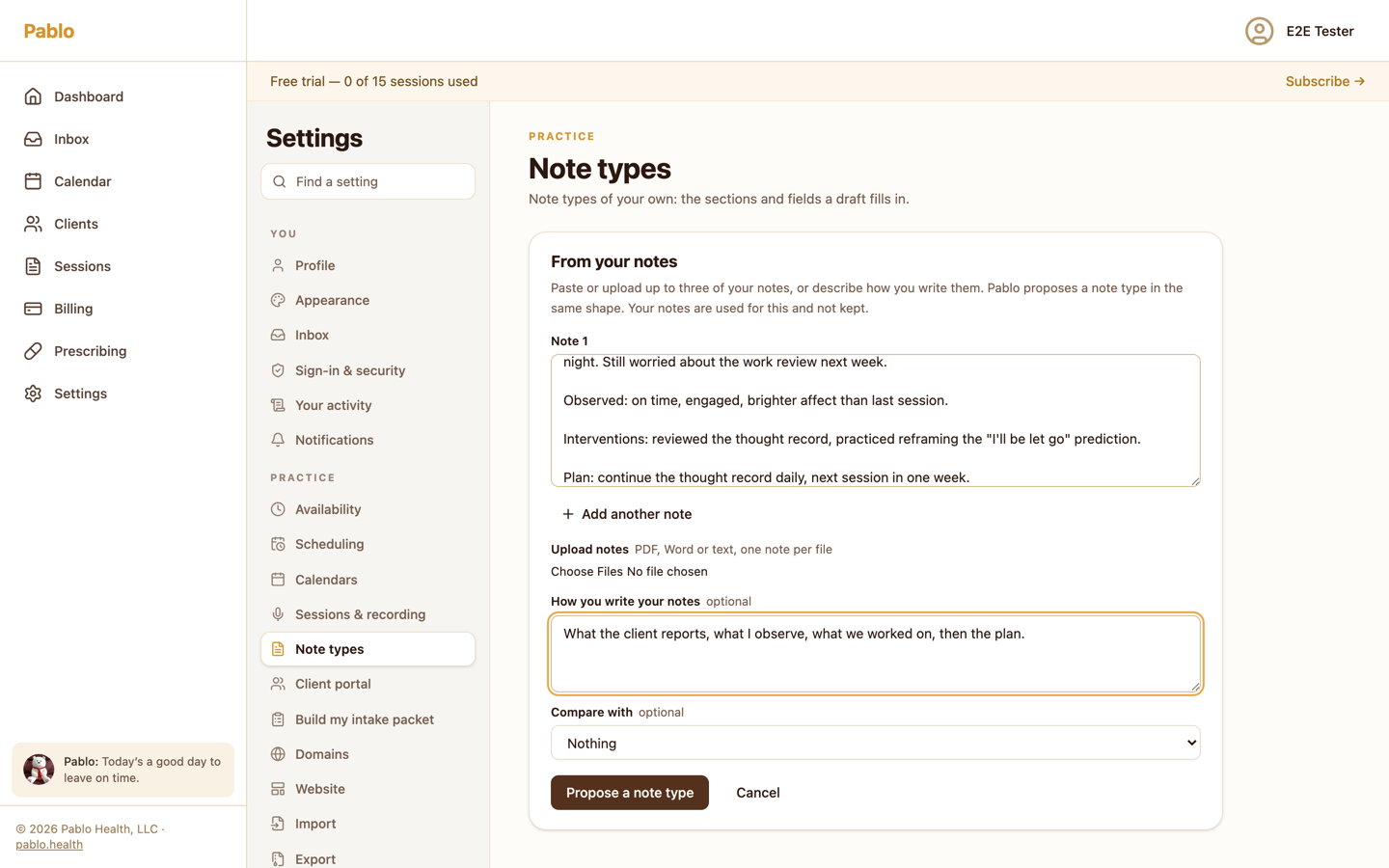Click the E2E Tester avatar icon
Viewport: 1389px width, 868px height.
tap(1259, 31)
